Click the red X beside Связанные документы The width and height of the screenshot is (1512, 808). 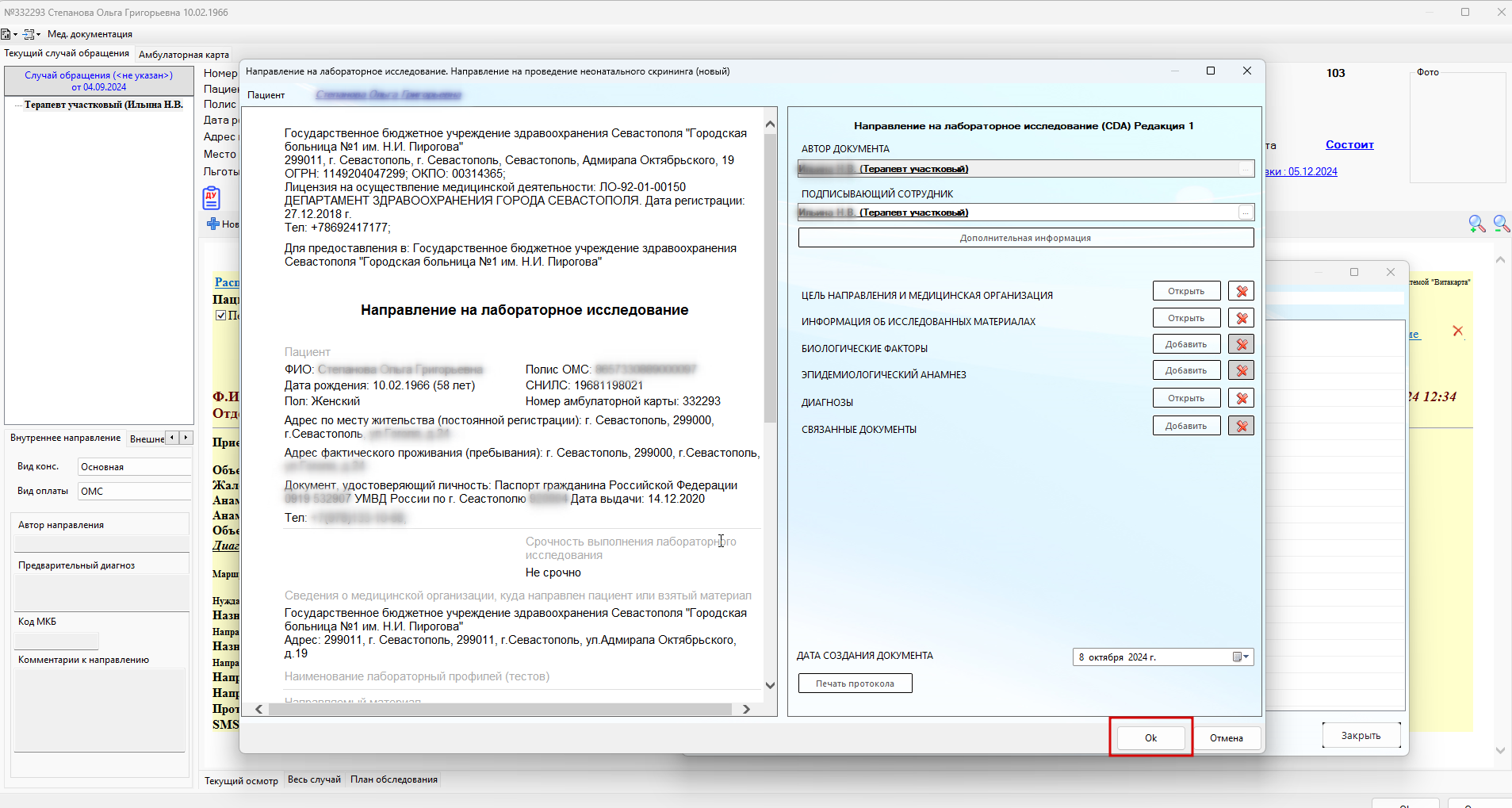pos(1241,426)
